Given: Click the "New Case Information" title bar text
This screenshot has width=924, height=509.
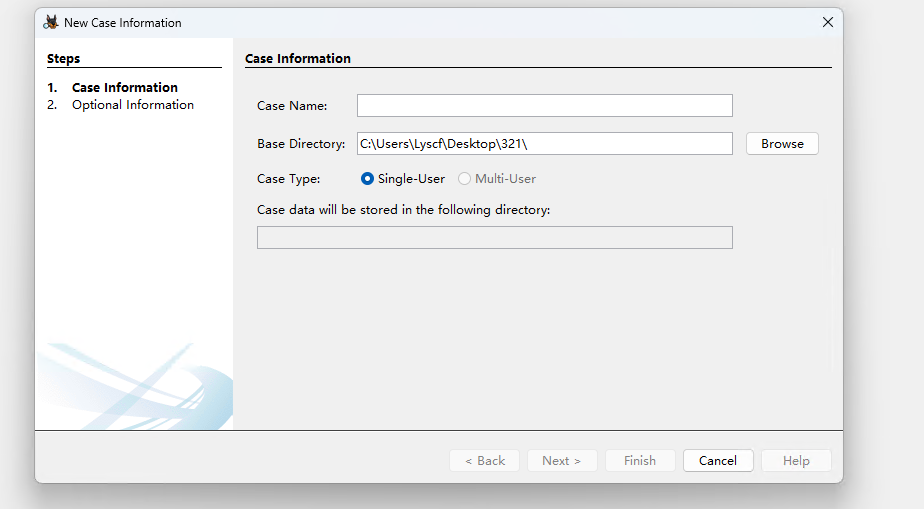Looking at the screenshot, I should tap(123, 23).
